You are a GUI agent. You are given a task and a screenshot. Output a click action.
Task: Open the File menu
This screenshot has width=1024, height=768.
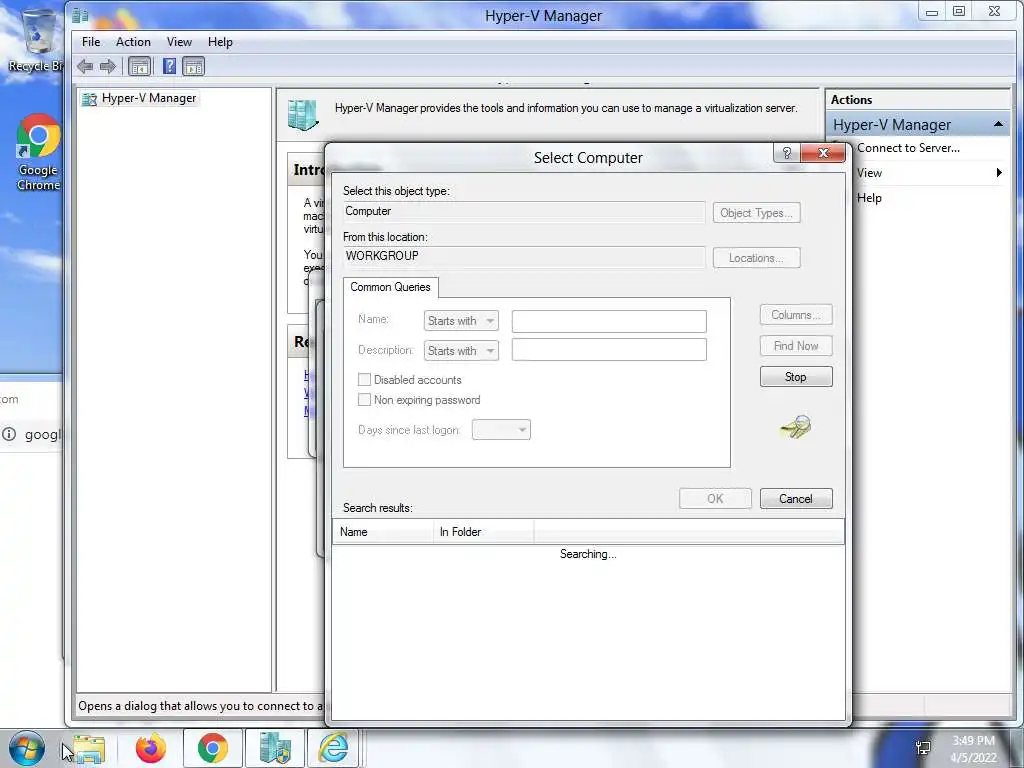click(x=91, y=42)
